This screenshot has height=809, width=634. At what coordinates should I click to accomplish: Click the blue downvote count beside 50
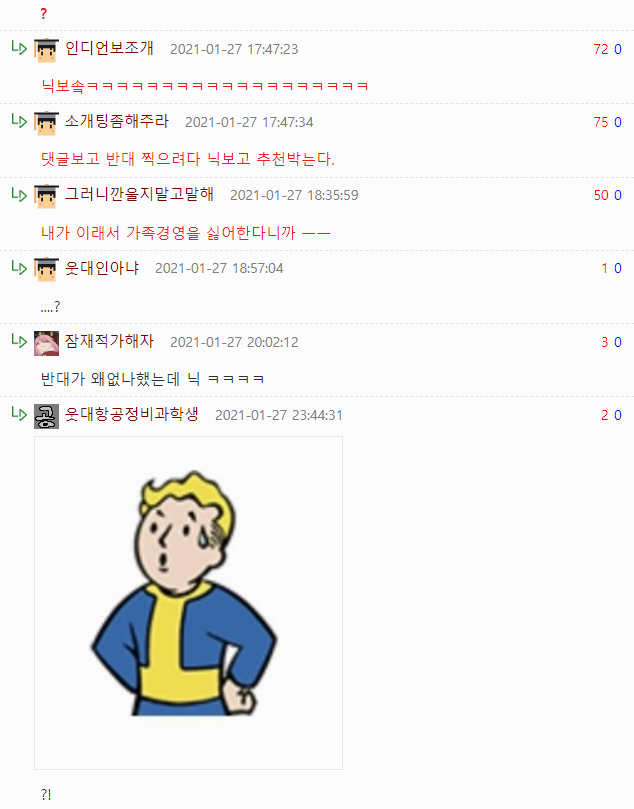click(617, 196)
